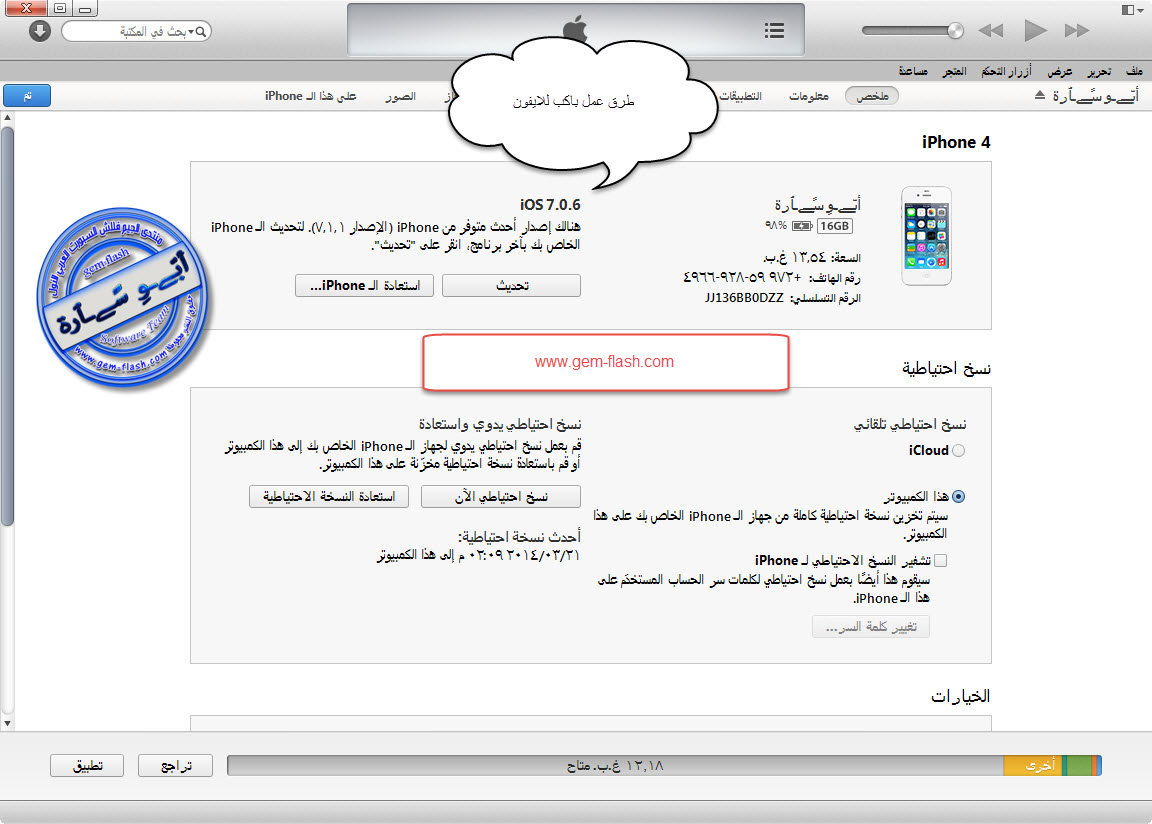This screenshot has width=1152, height=824.
Task: Click the free space storage bar
Action: click(616, 766)
